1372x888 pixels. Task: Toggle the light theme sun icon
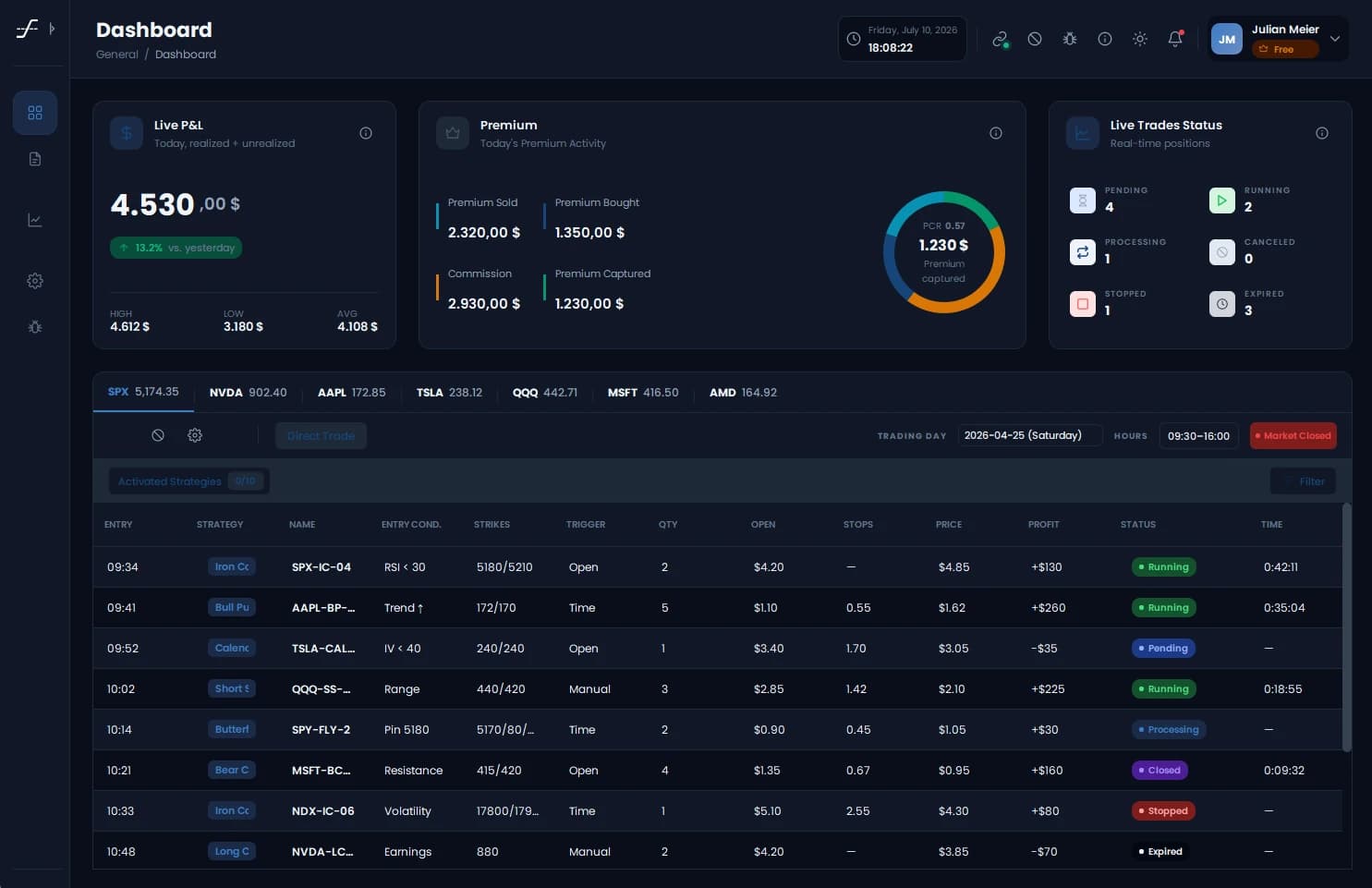(1140, 39)
